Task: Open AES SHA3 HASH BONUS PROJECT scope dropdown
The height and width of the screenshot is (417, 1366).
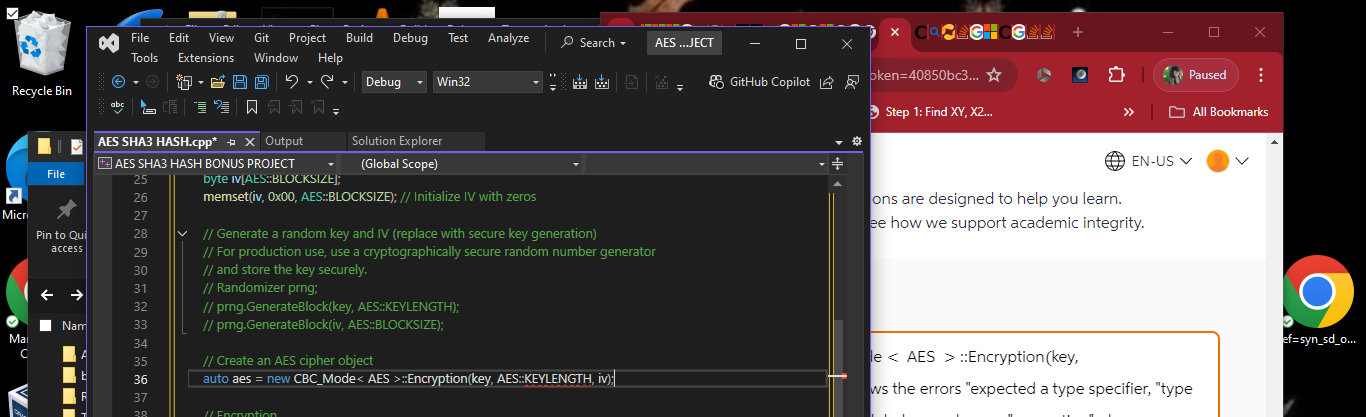Action: 216,163
